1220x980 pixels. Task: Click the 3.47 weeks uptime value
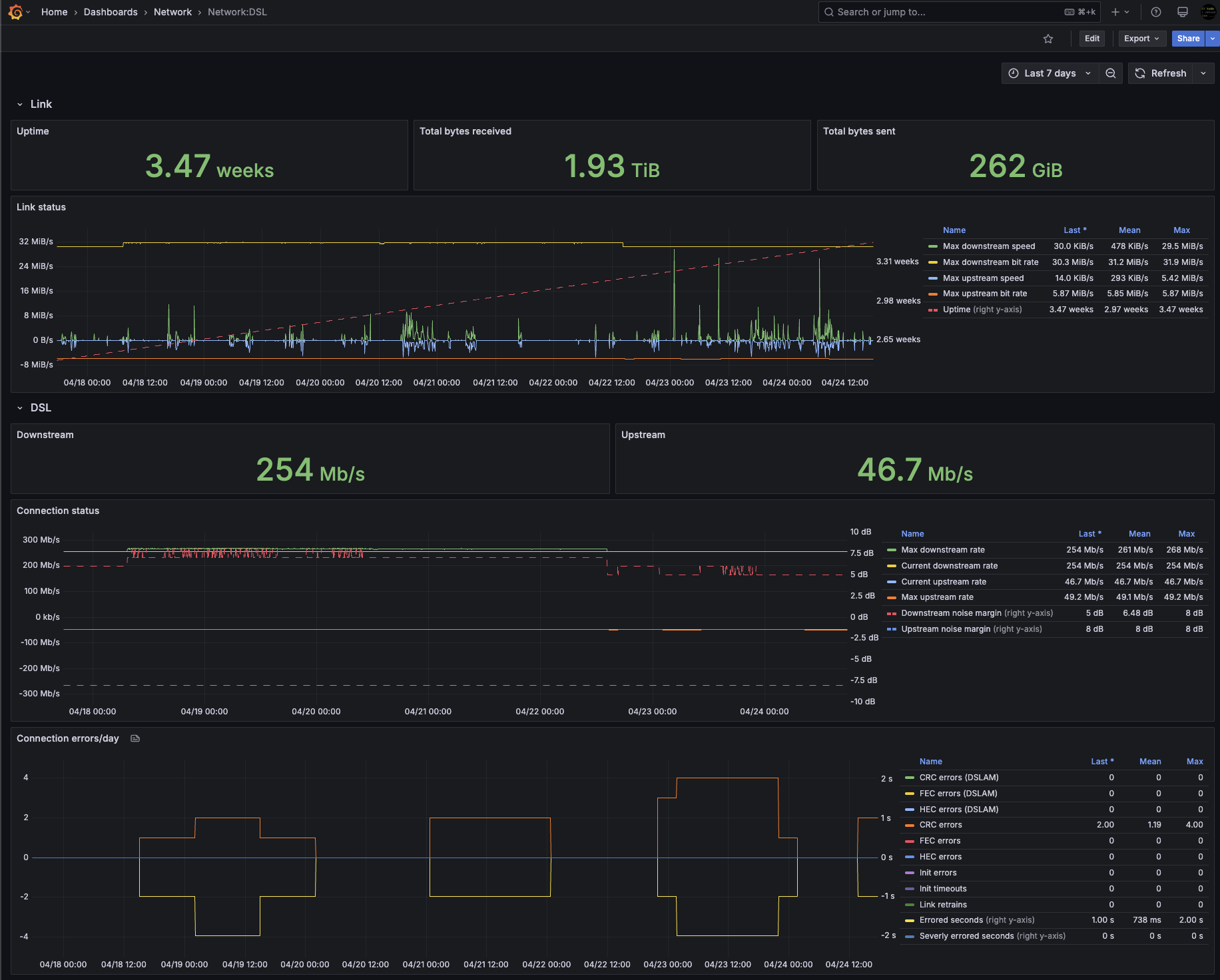coord(209,166)
